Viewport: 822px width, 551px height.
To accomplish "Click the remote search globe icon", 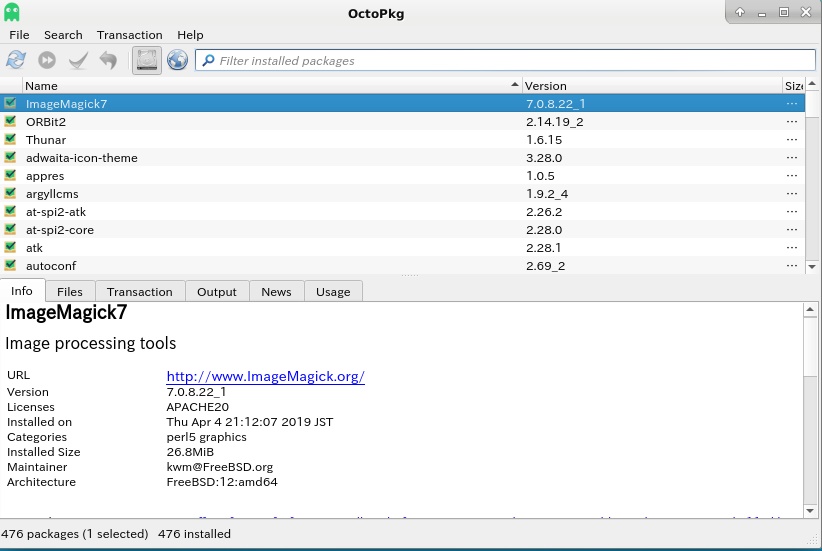I will [x=178, y=60].
